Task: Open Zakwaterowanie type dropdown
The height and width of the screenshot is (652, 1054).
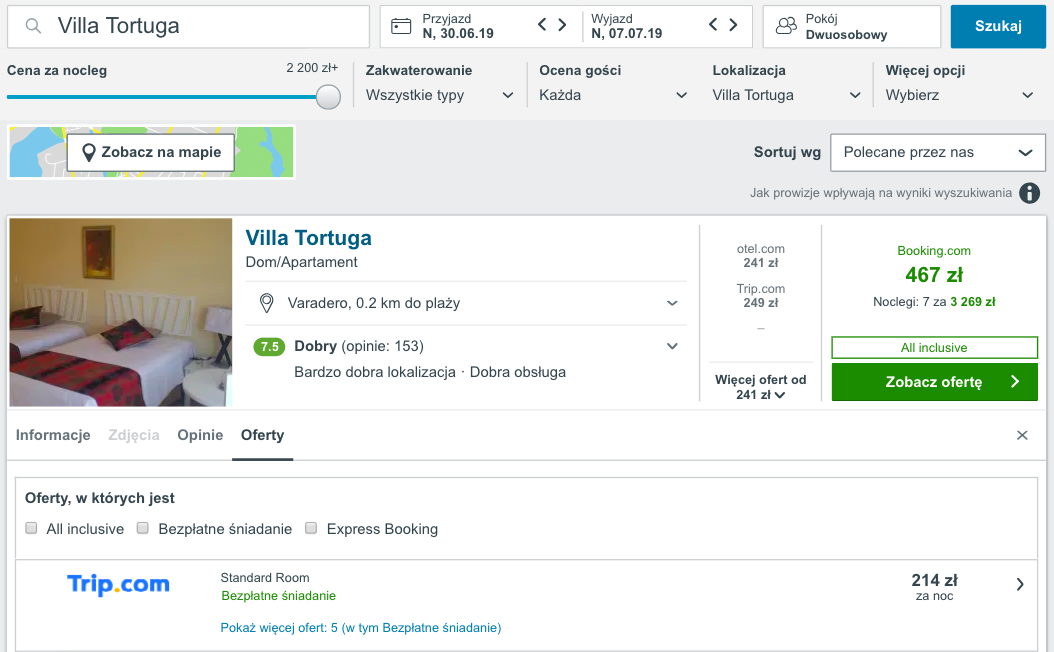Action: (440, 95)
